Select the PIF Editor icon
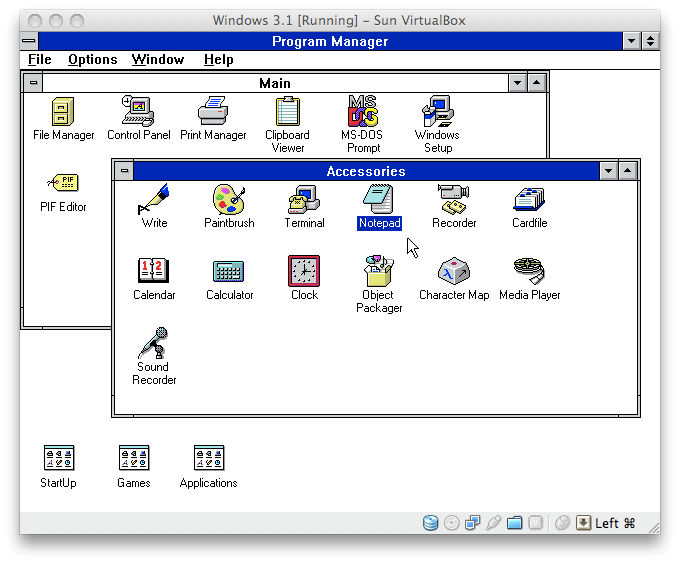The image size is (680, 564). (63, 183)
